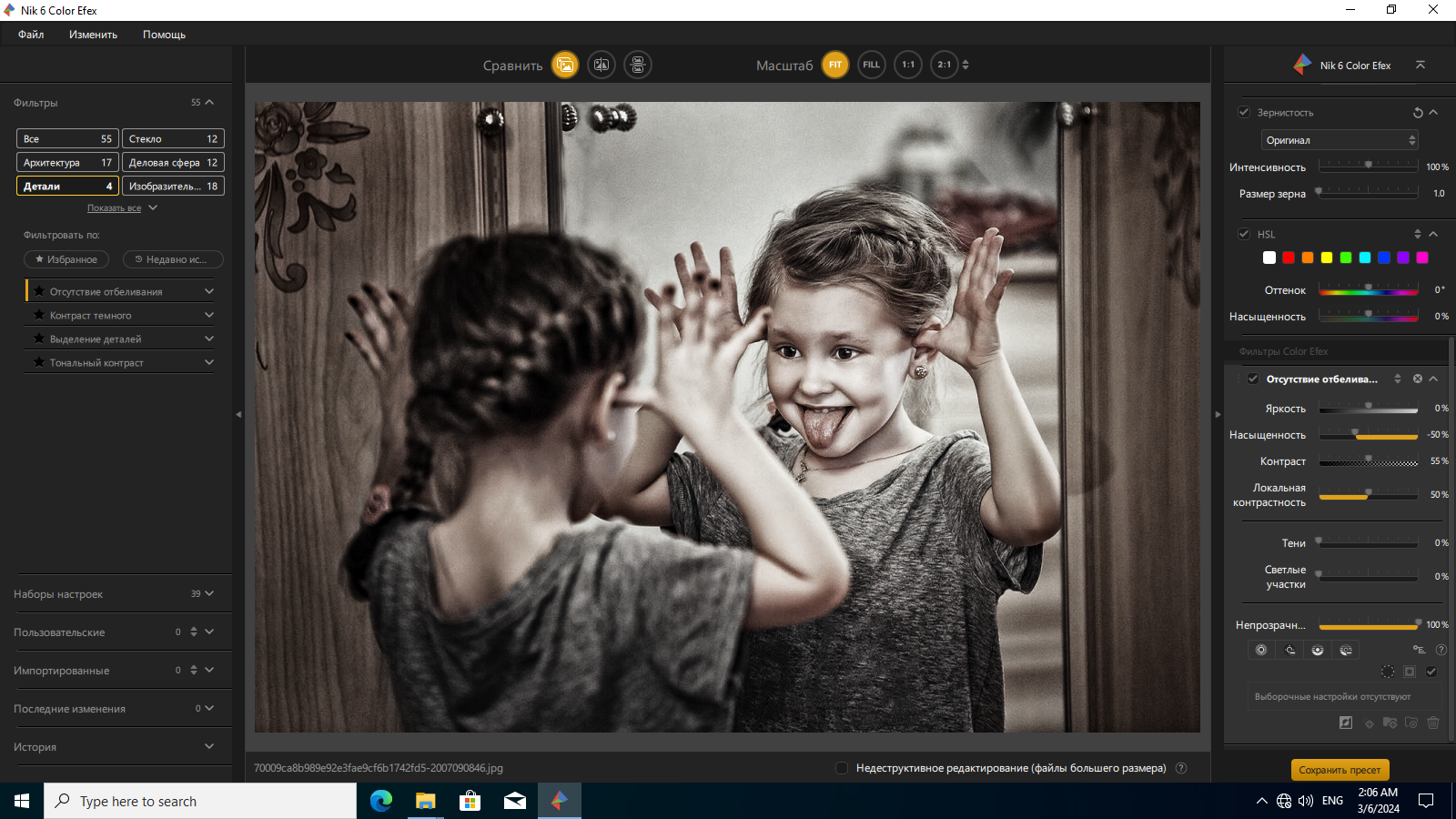Click the Сохранить пресет button
1456x819 pixels.
(x=1340, y=770)
